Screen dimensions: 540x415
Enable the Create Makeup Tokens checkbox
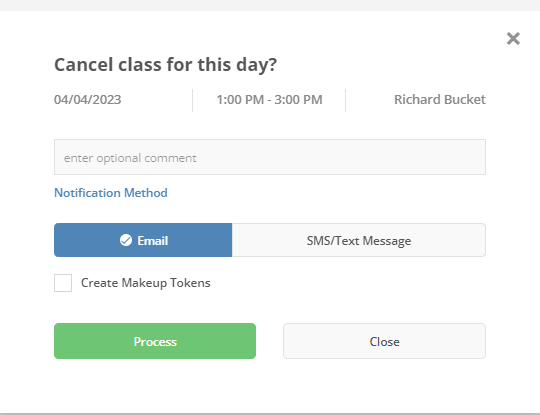(x=63, y=283)
